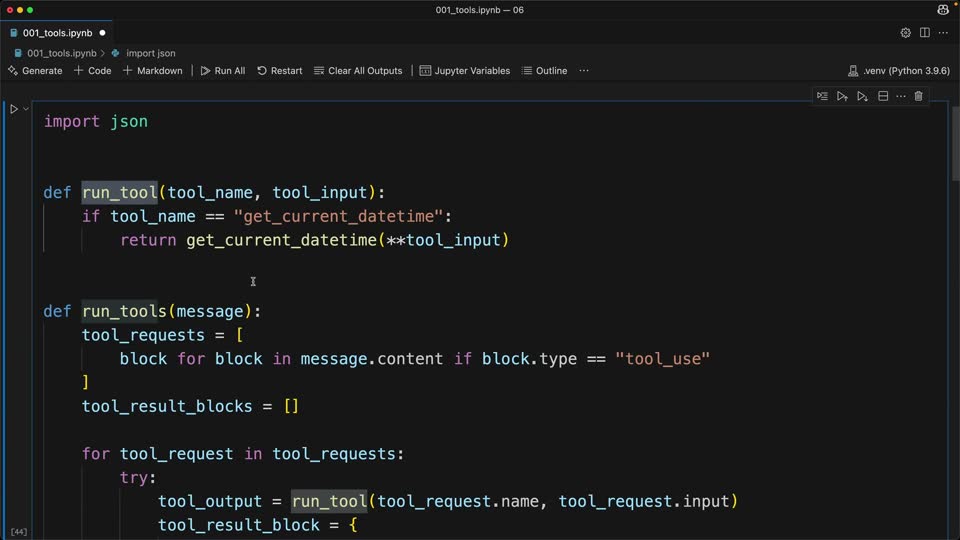Split the editor with layout icon

924,33
